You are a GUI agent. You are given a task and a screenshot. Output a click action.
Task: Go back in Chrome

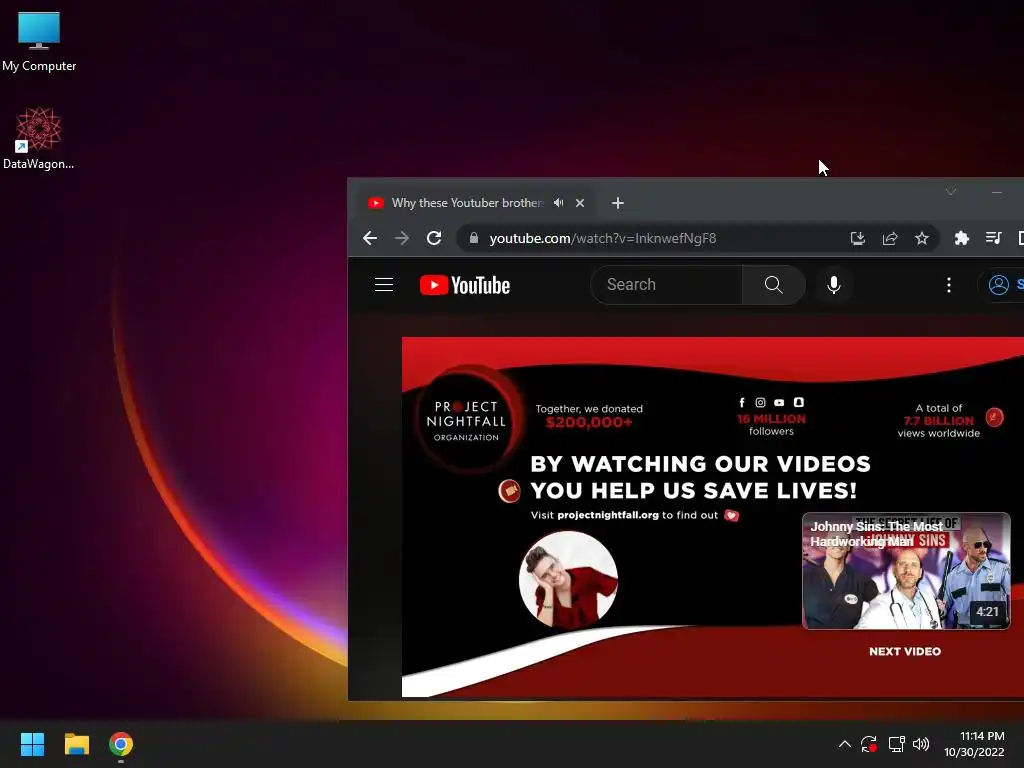click(370, 238)
